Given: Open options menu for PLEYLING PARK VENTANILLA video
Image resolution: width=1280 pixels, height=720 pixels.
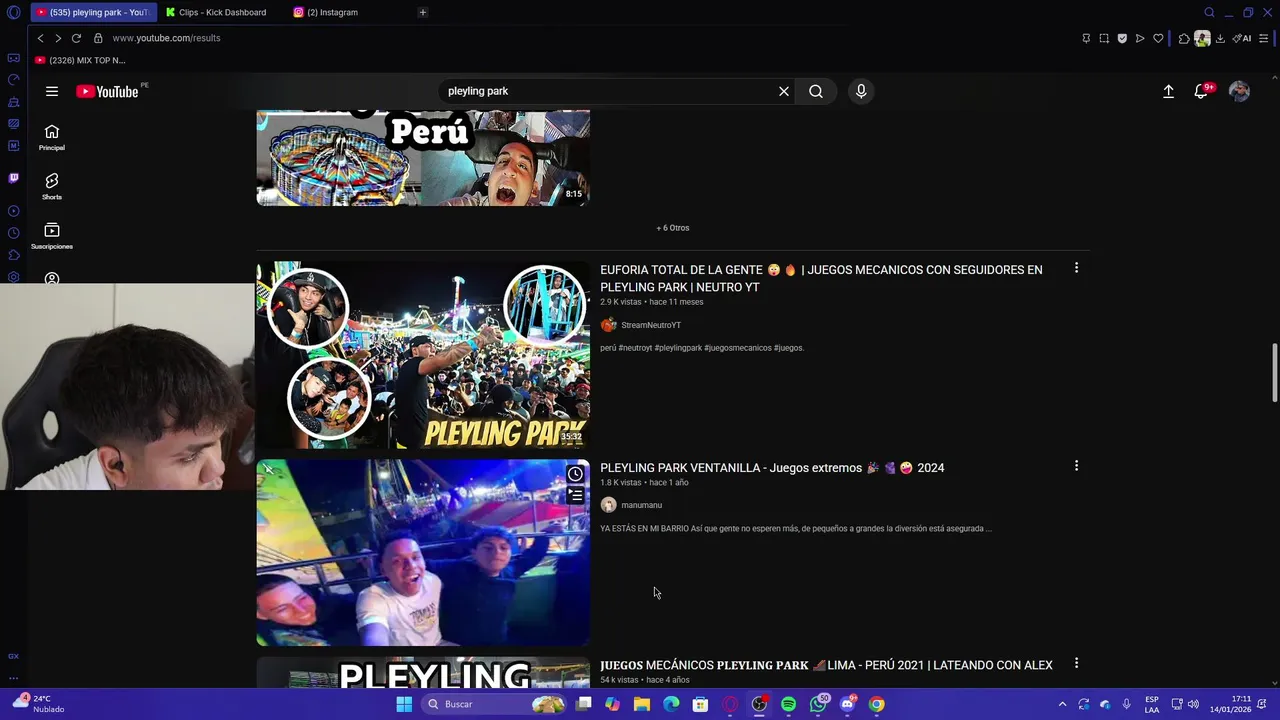Looking at the screenshot, I should pos(1076,466).
